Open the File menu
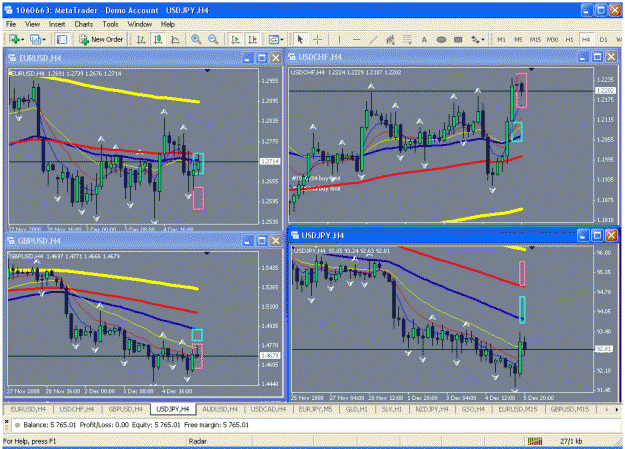The height and width of the screenshot is (449, 625). pyautogui.click(x=11, y=24)
